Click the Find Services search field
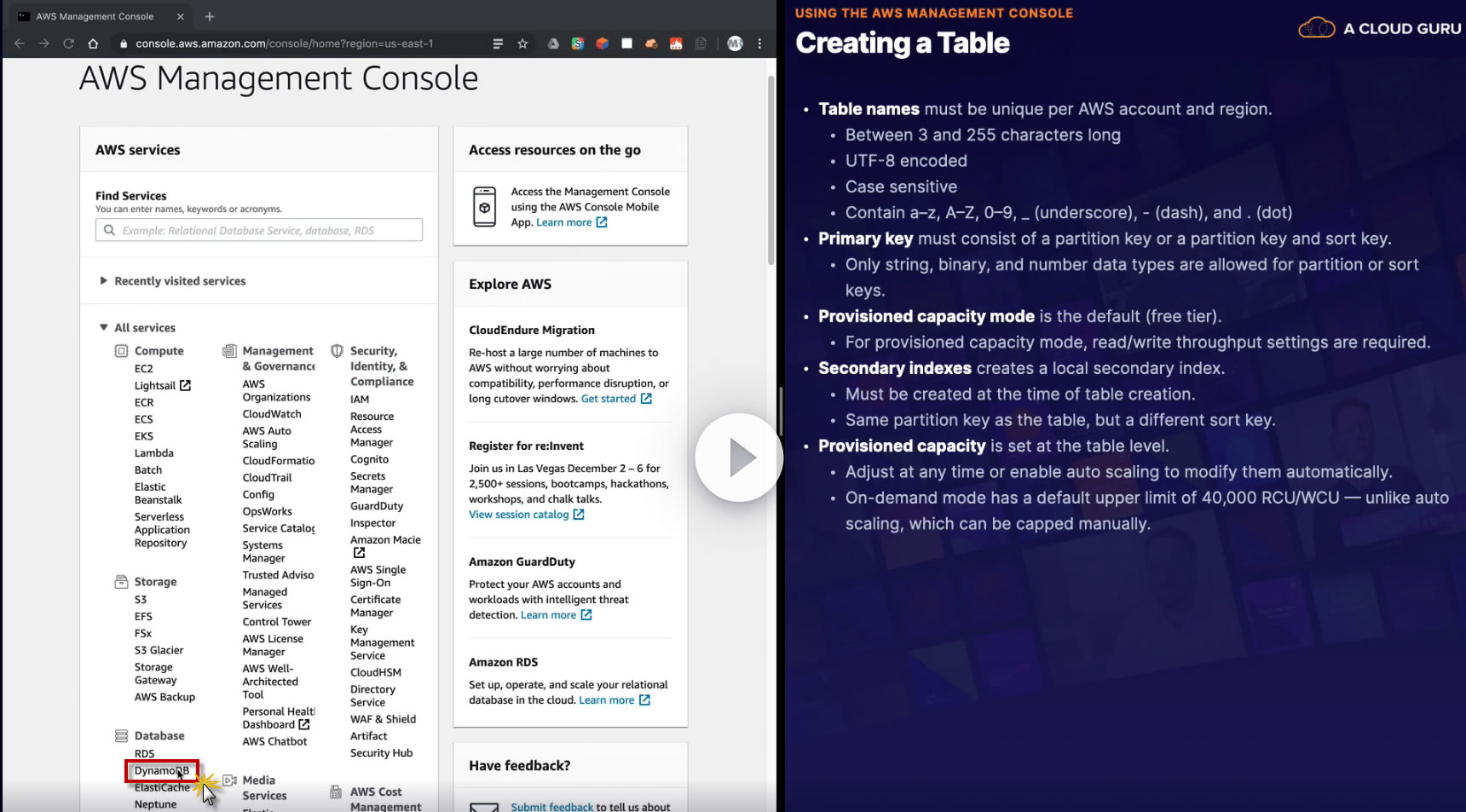 pyautogui.click(x=259, y=230)
